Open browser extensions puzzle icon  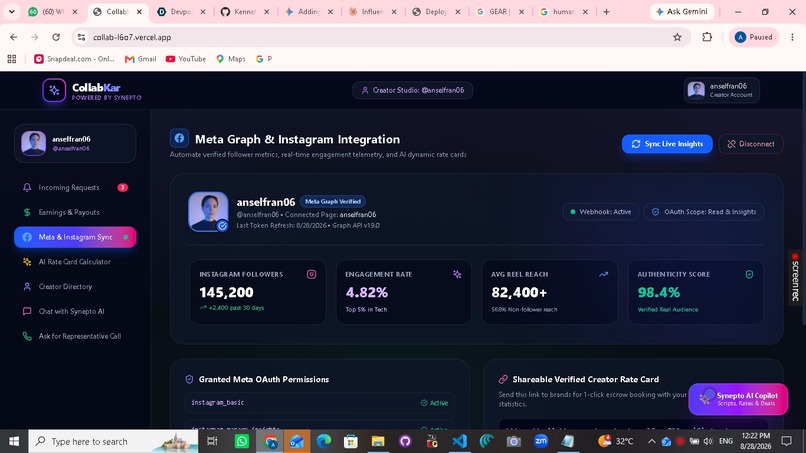707,37
